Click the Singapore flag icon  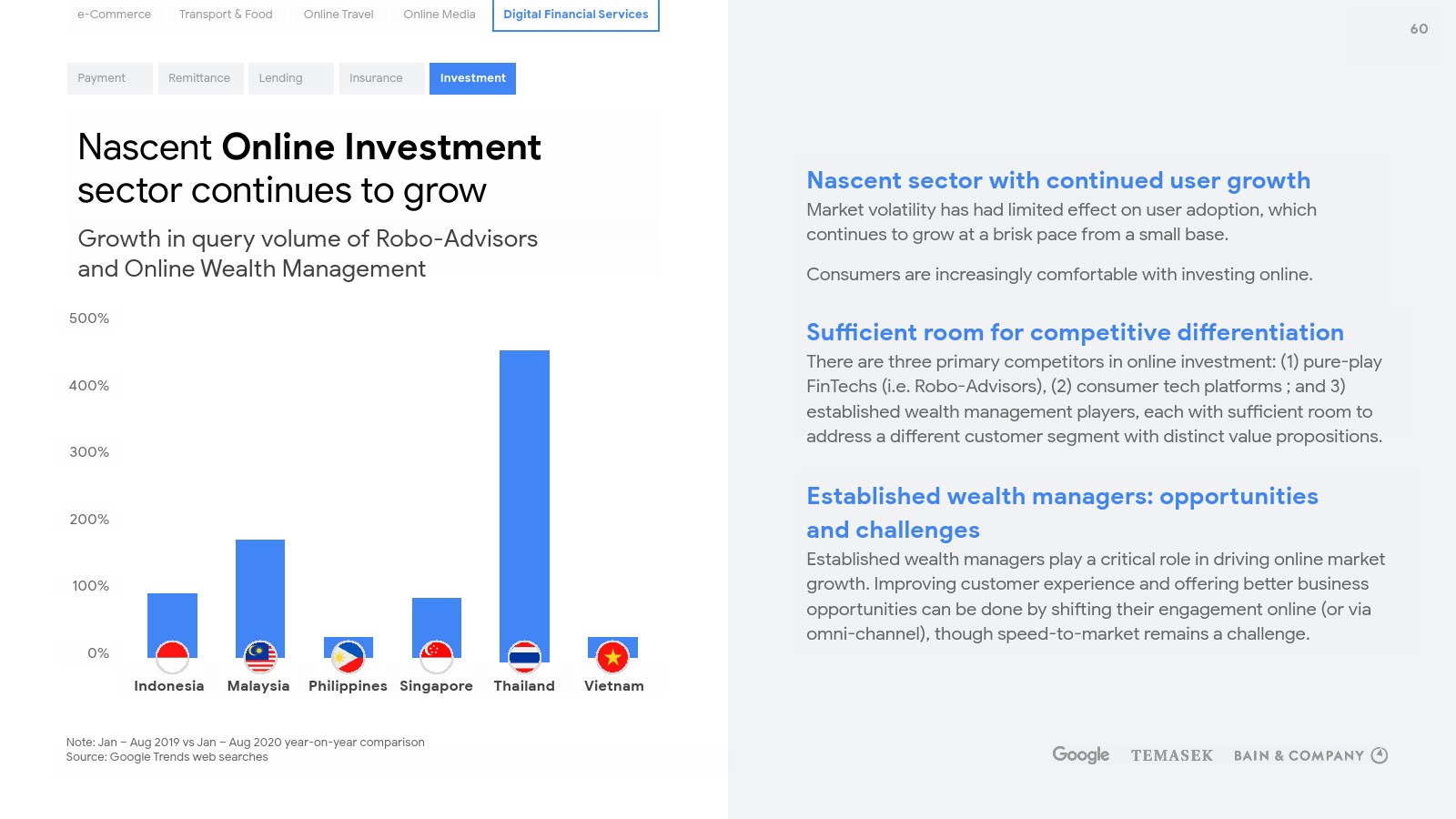coord(437,657)
